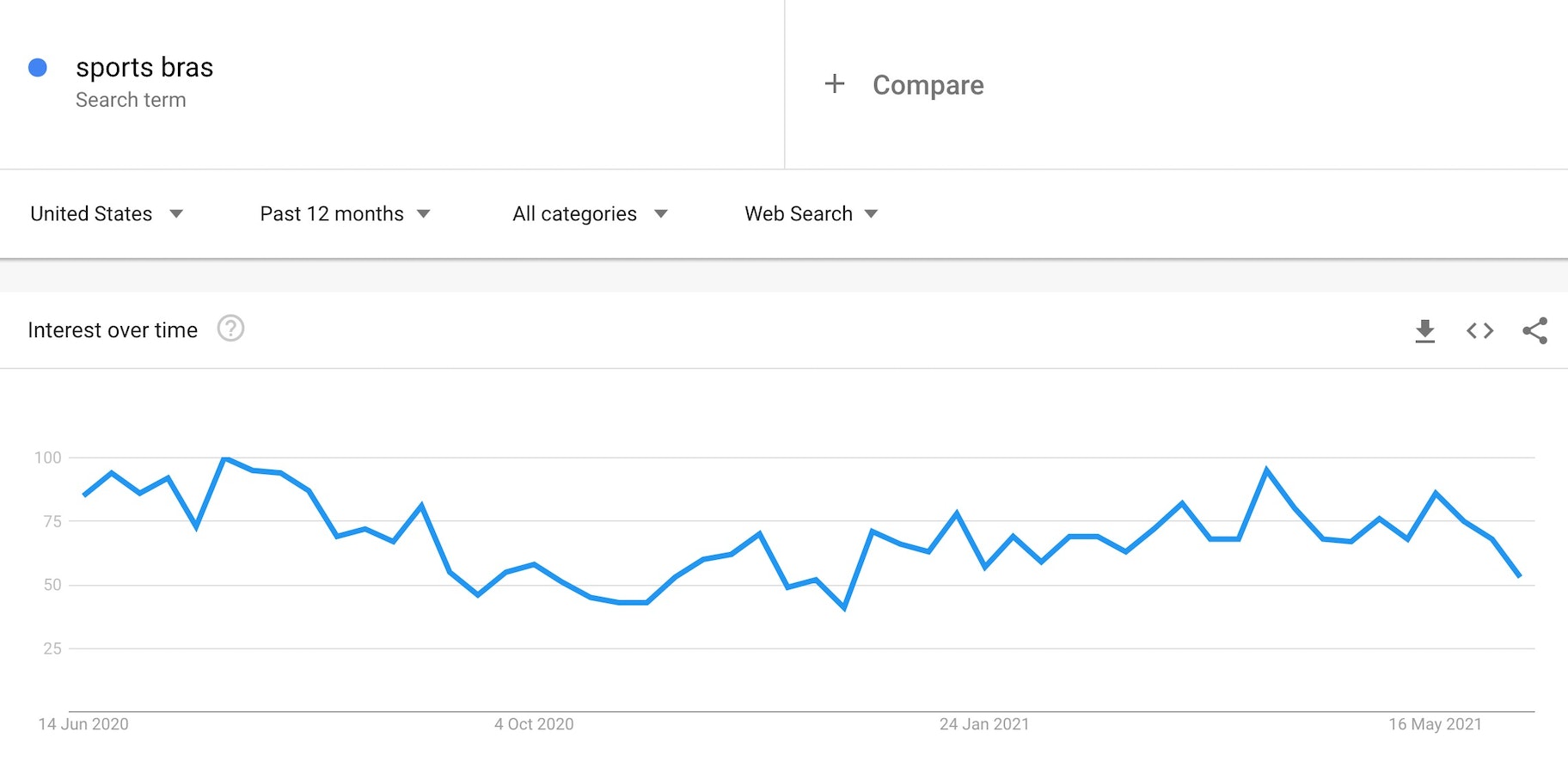Click the 16 May 2021 date label

[x=1435, y=724]
